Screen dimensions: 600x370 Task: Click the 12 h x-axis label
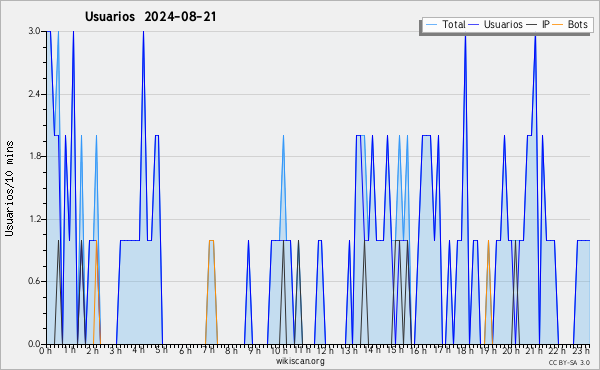325,351
